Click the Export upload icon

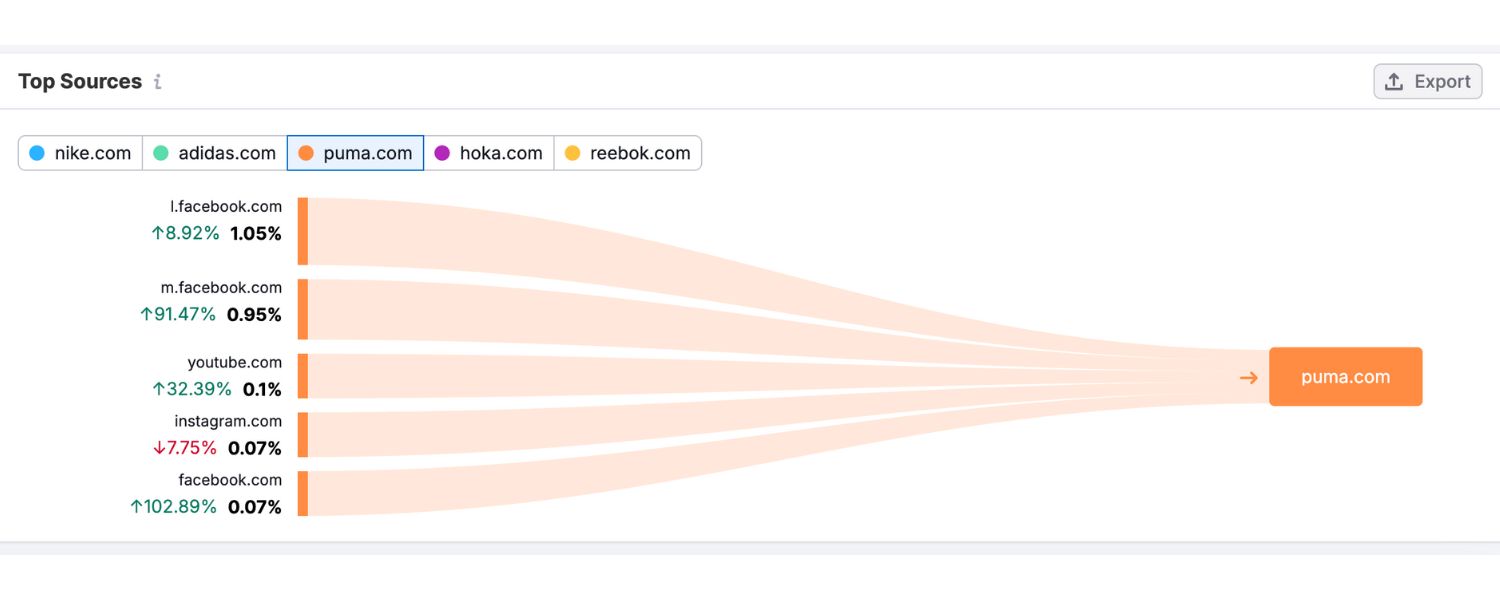click(1394, 82)
